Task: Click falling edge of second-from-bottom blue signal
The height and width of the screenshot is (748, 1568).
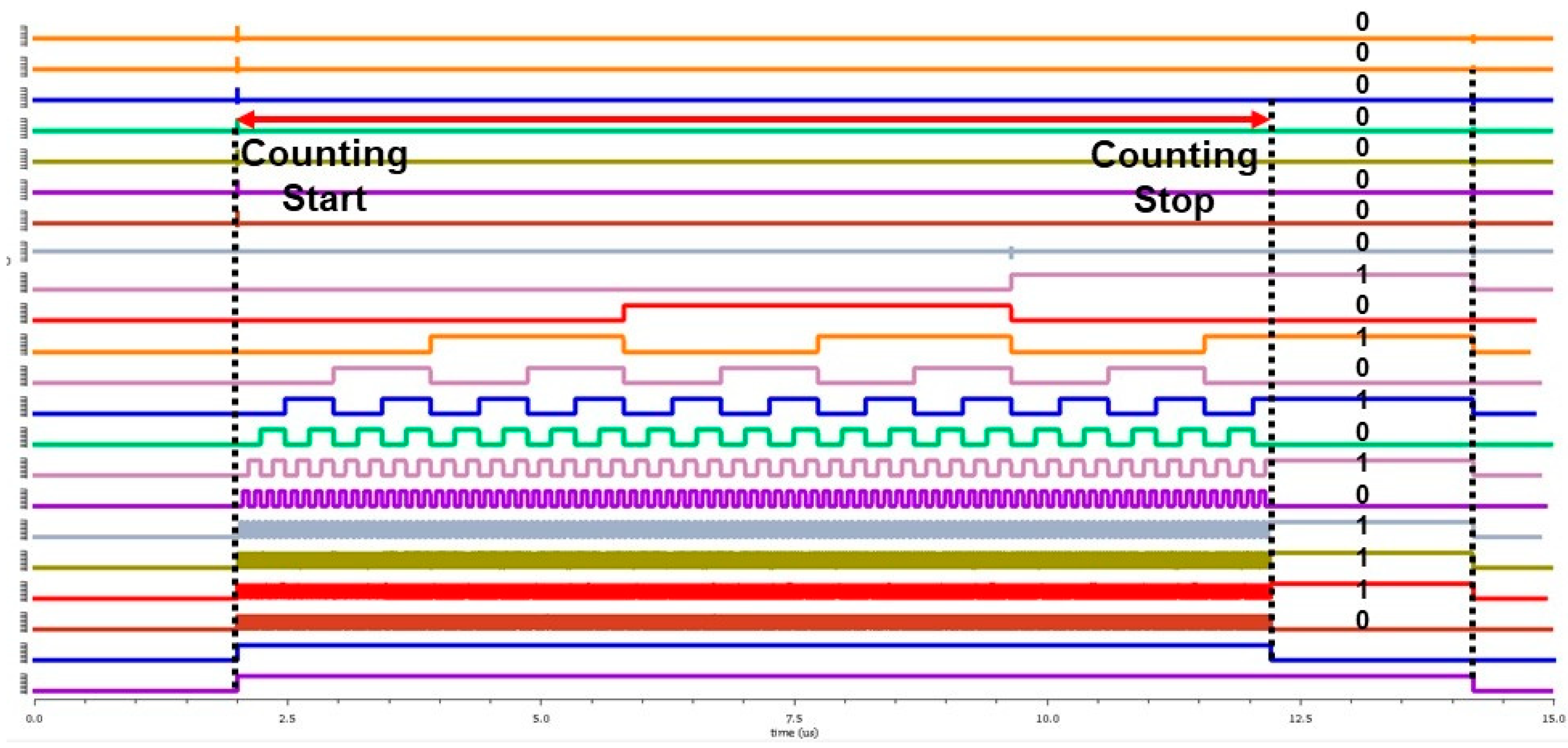Action: click(1271, 652)
